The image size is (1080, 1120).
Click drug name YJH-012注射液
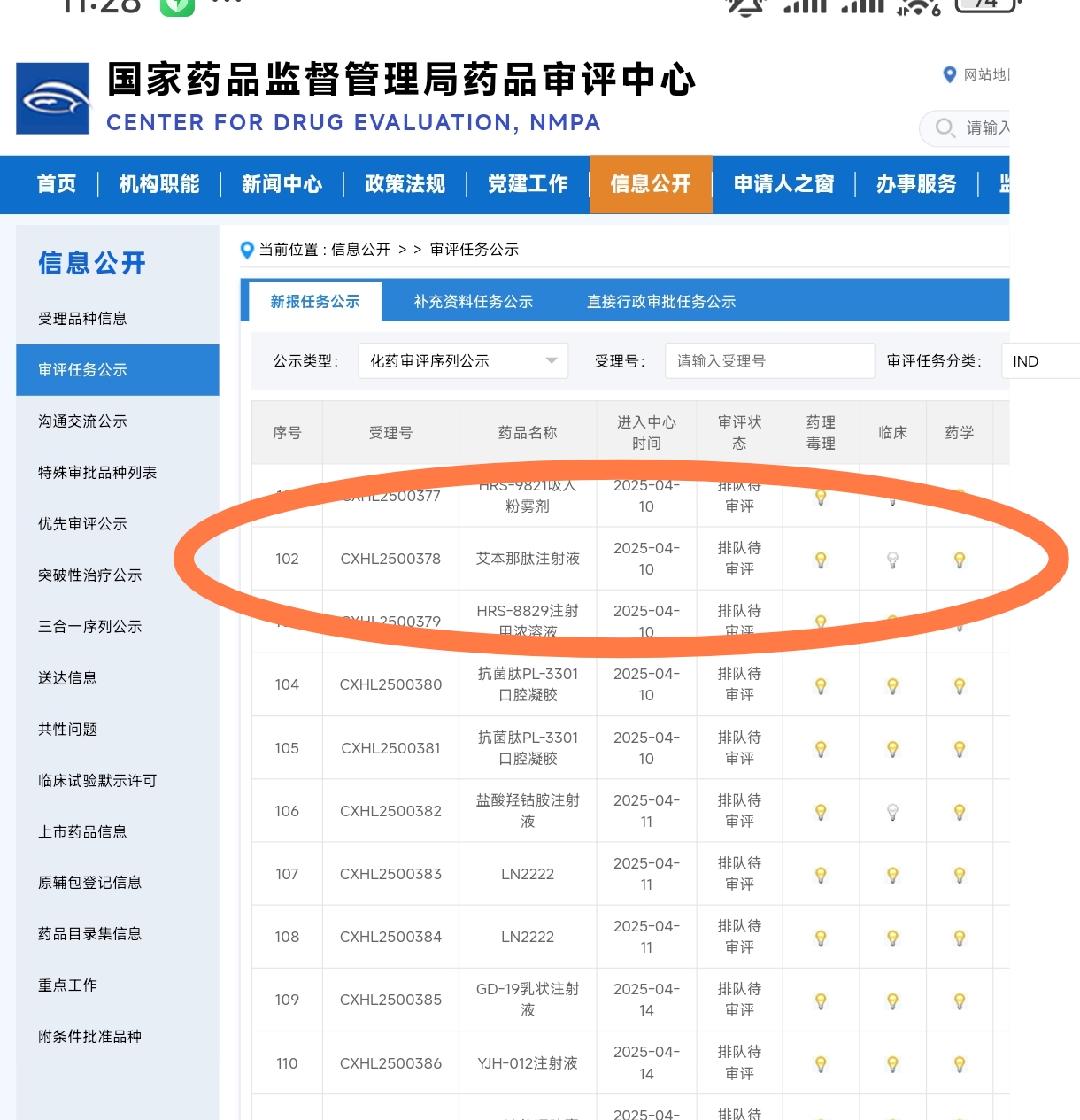tap(528, 1063)
